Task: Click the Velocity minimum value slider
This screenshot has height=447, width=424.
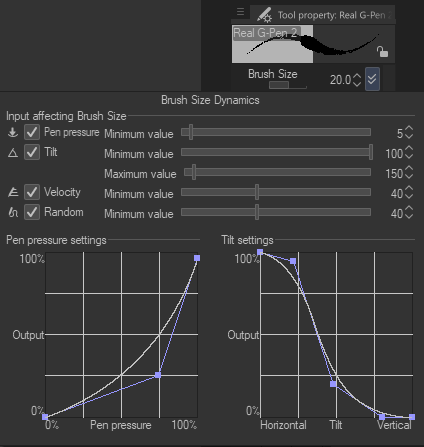Action: [276, 192]
